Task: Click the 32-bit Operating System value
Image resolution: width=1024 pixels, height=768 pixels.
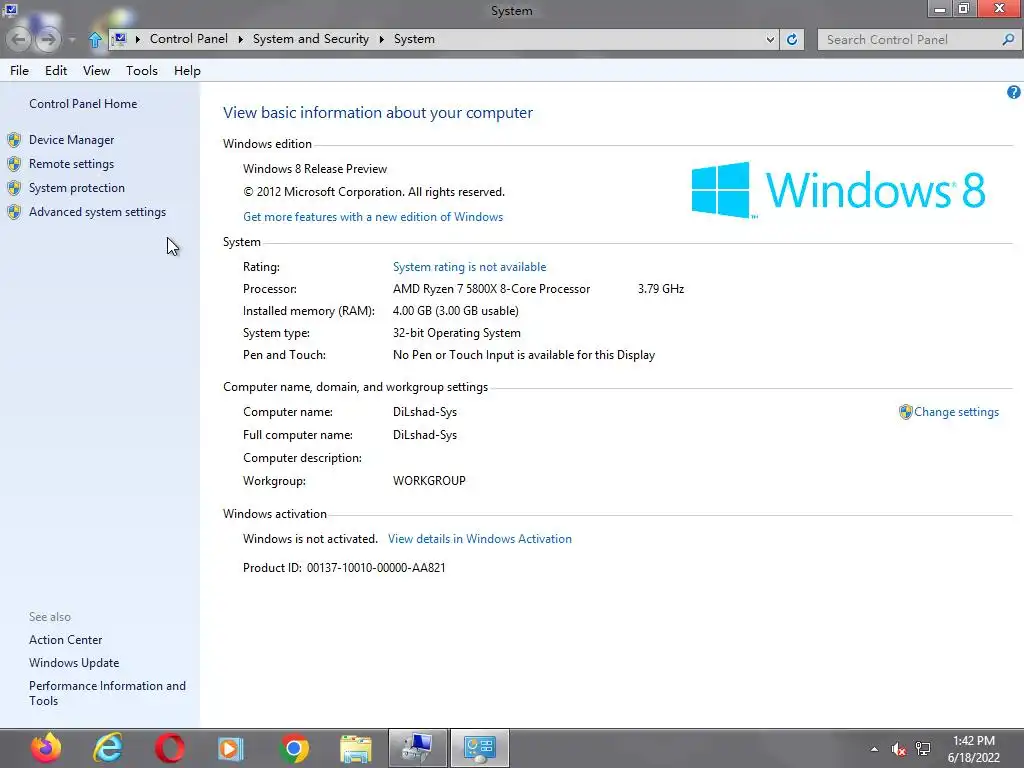Action: coord(456,333)
